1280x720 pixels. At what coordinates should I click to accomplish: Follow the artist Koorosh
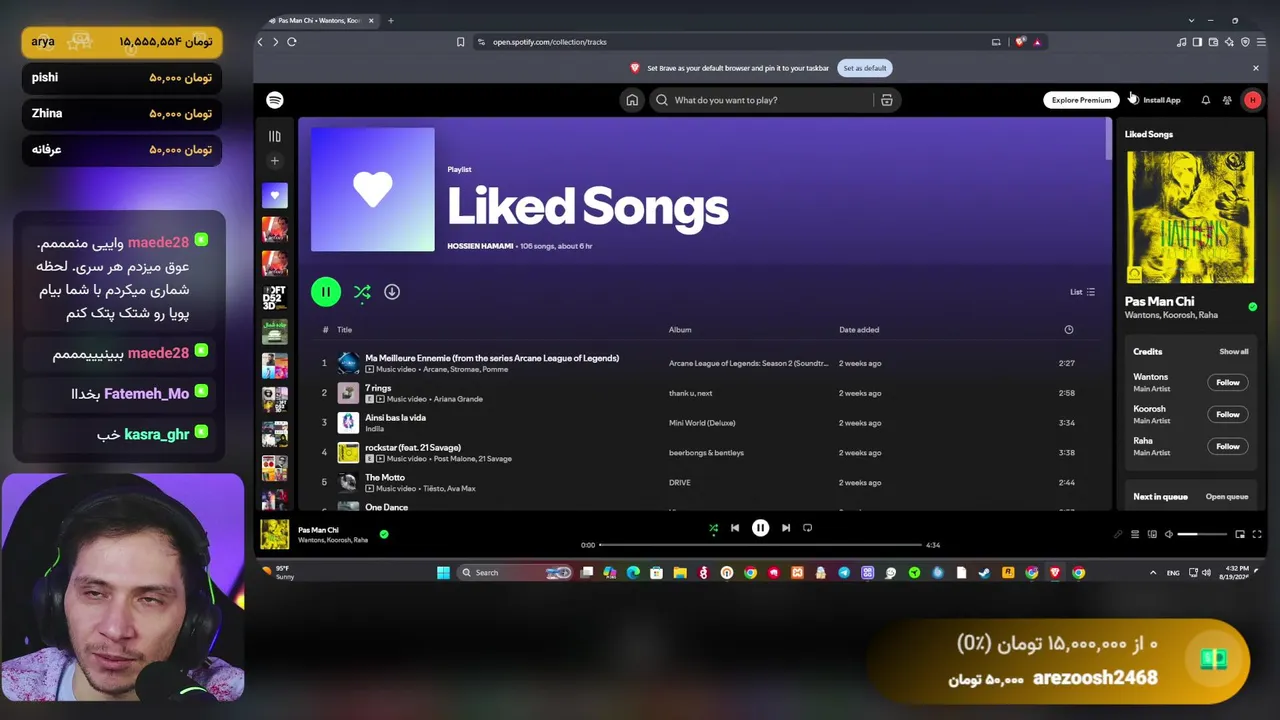pos(1227,414)
